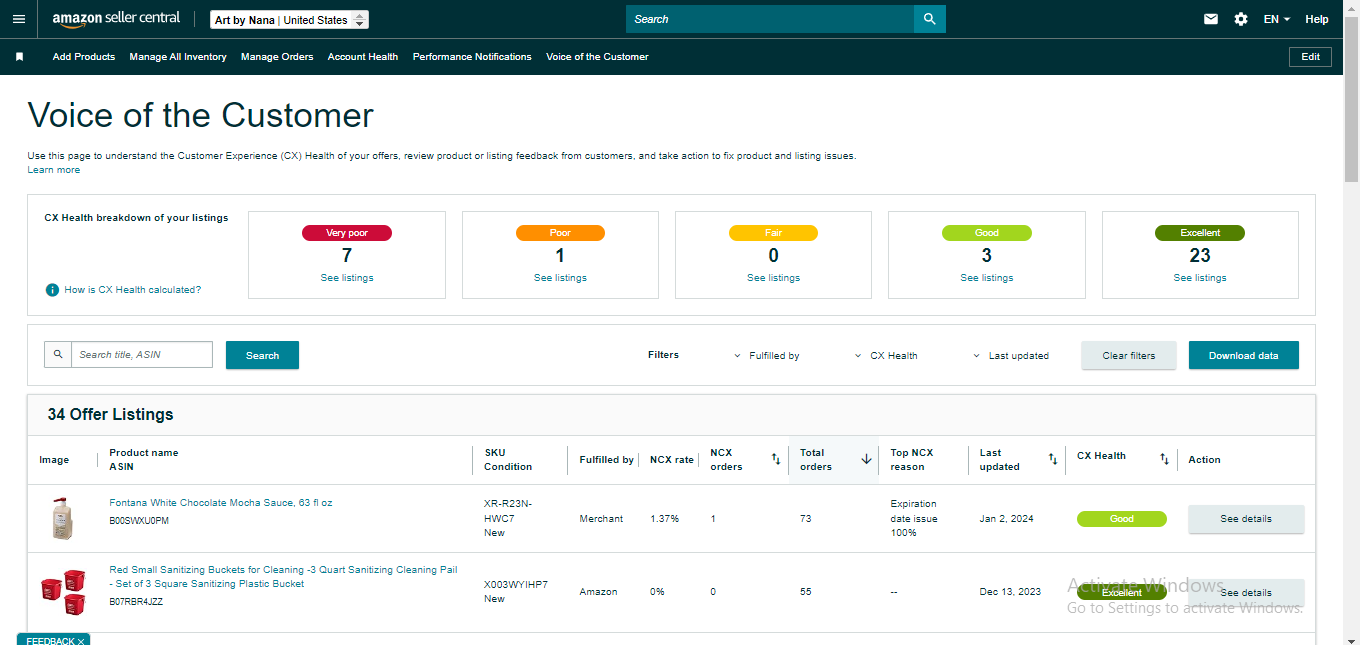1360x645 pixels.
Task: Click the top Search field
Action: point(770,19)
